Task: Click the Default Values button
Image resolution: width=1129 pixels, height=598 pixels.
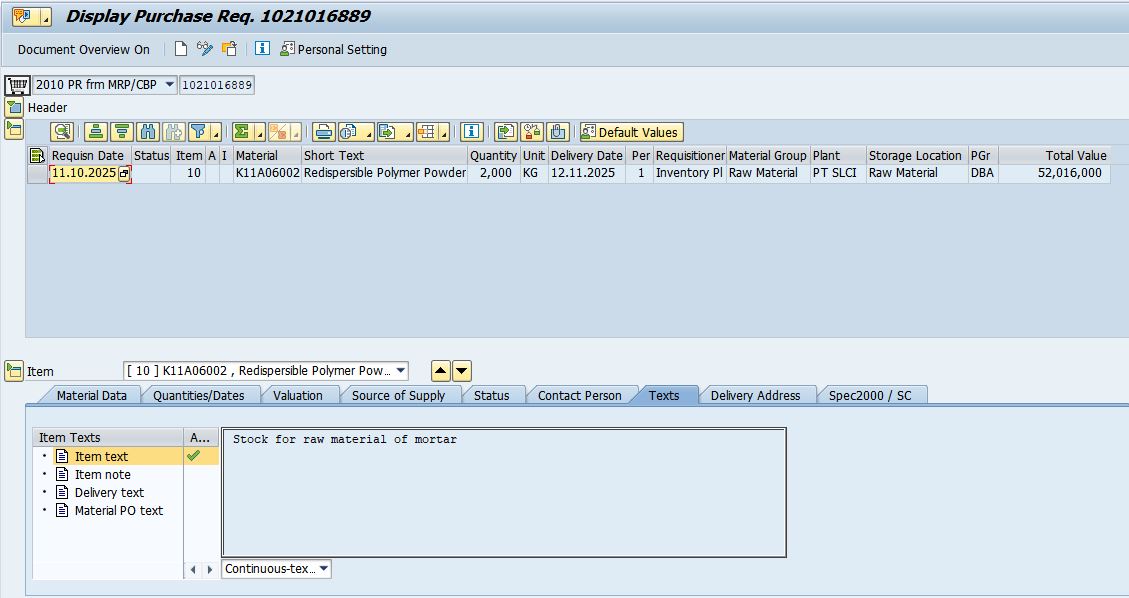Action: tap(630, 132)
